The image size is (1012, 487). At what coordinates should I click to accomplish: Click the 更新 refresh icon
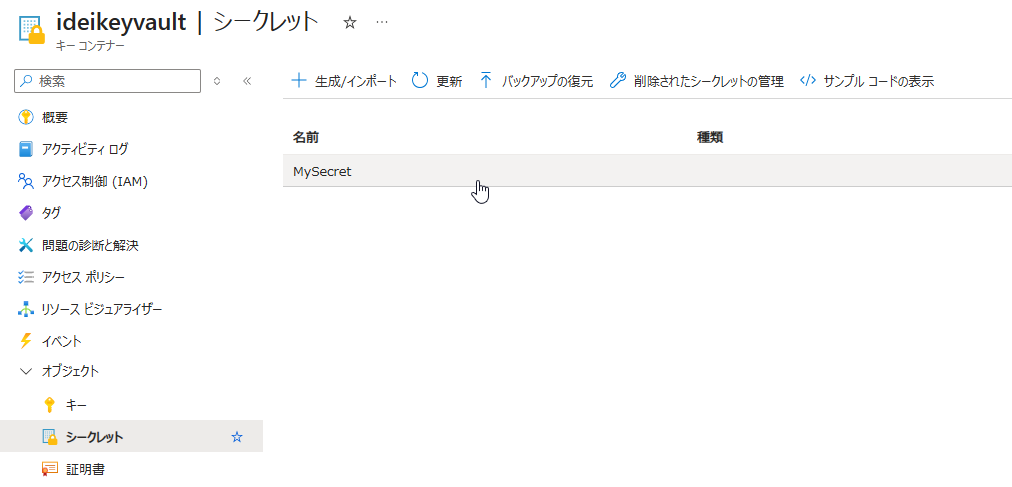420,81
